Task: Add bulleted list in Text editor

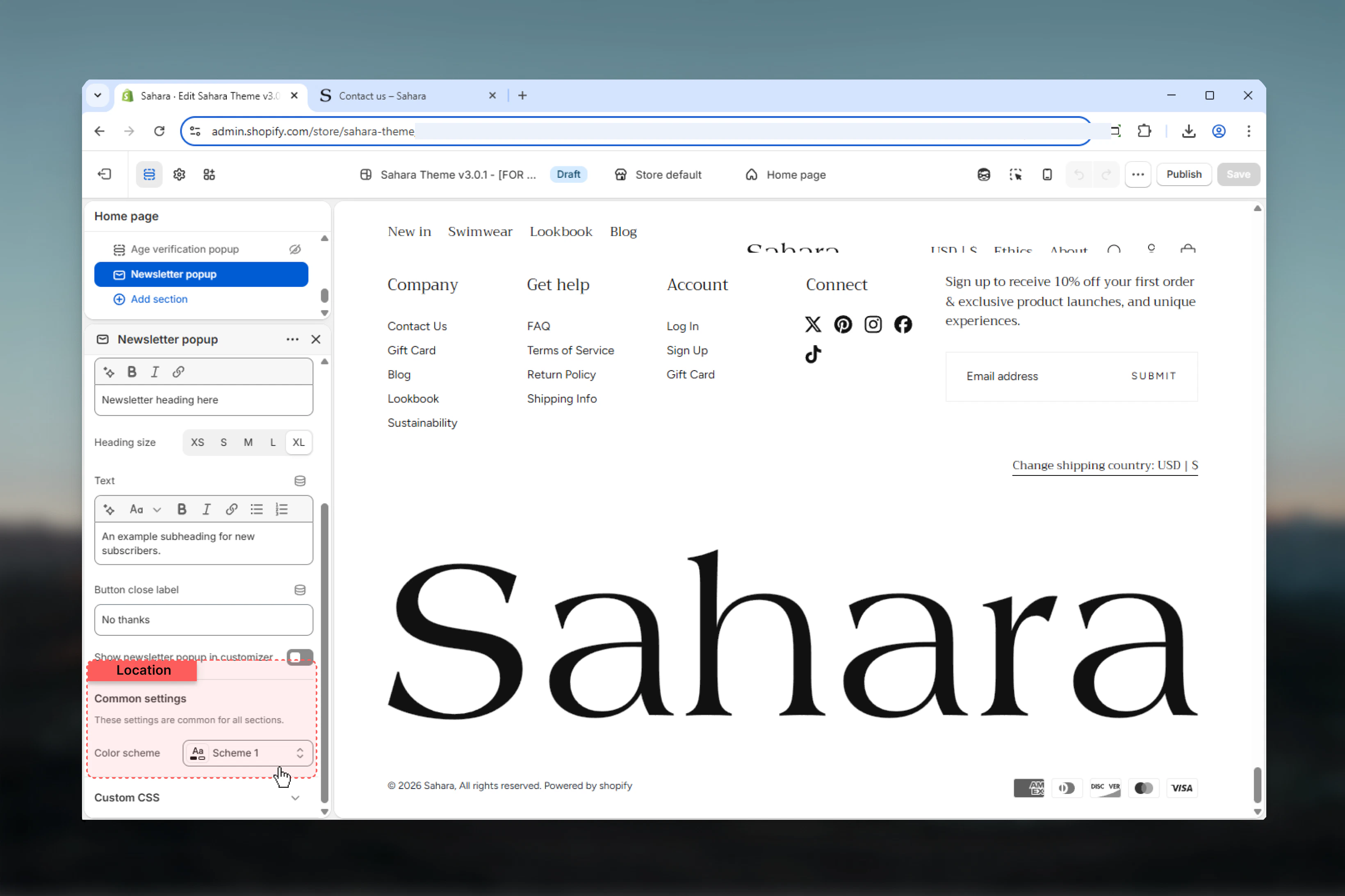Action: click(x=257, y=509)
